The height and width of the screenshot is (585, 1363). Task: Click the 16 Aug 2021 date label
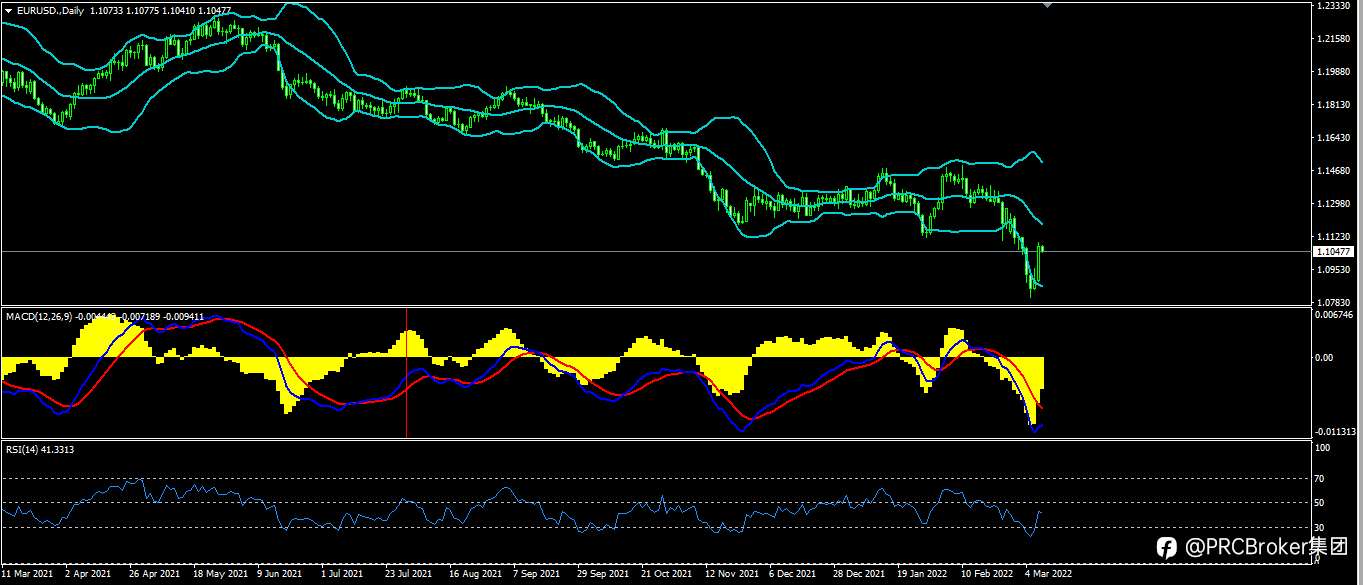point(475,575)
